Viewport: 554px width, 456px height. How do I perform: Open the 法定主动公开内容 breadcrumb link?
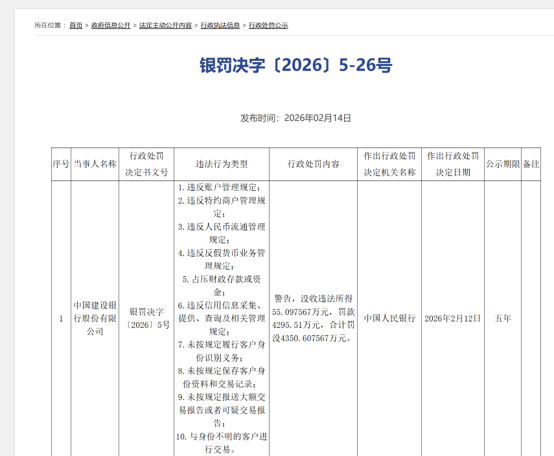click(x=165, y=25)
